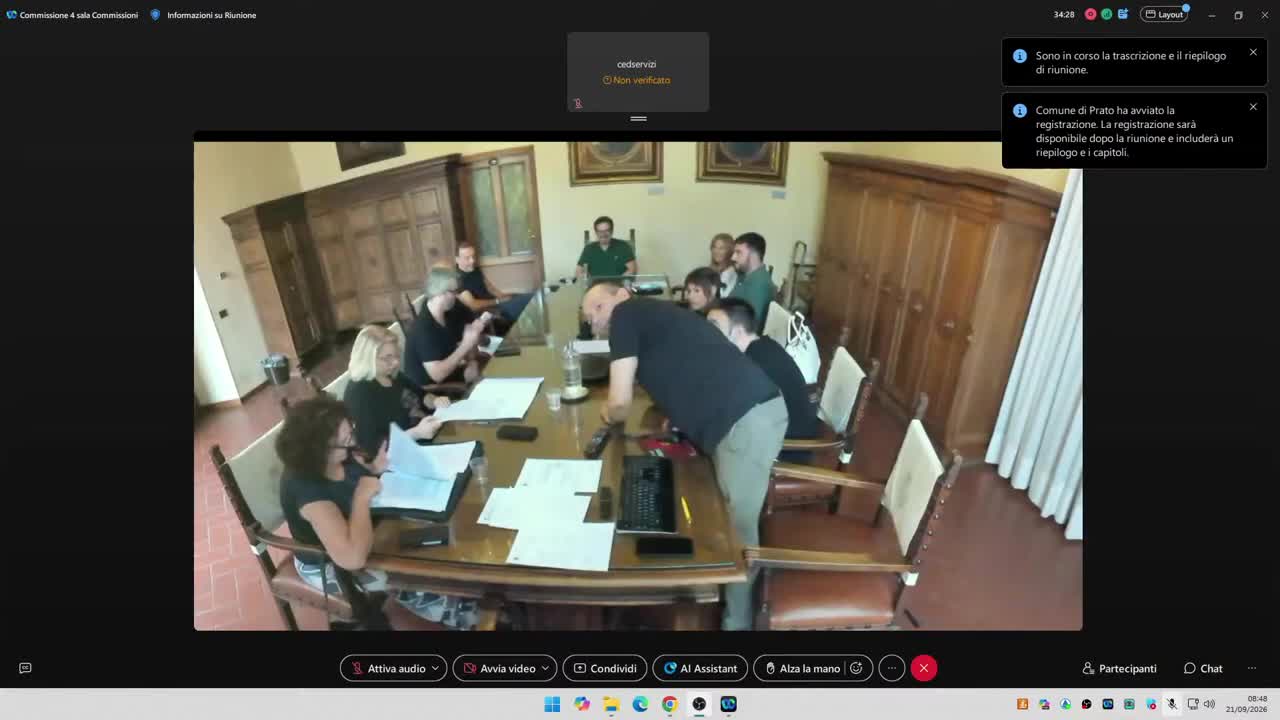Viewport: 1280px width, 720px height.
Task: Dismiss the transcription in-progress notification
Action: click(x=1253, y=52)
